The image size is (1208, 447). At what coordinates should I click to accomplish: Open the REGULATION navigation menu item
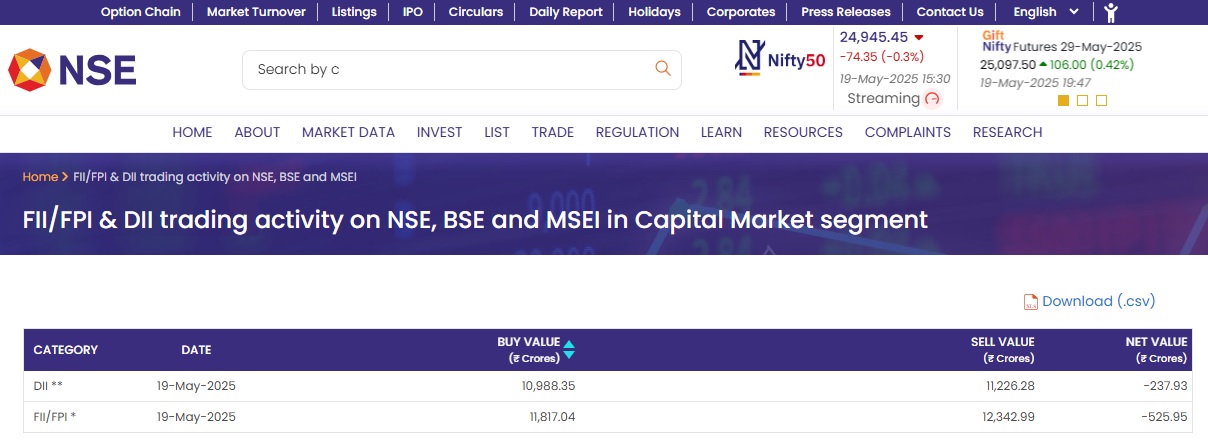[637, 132]
